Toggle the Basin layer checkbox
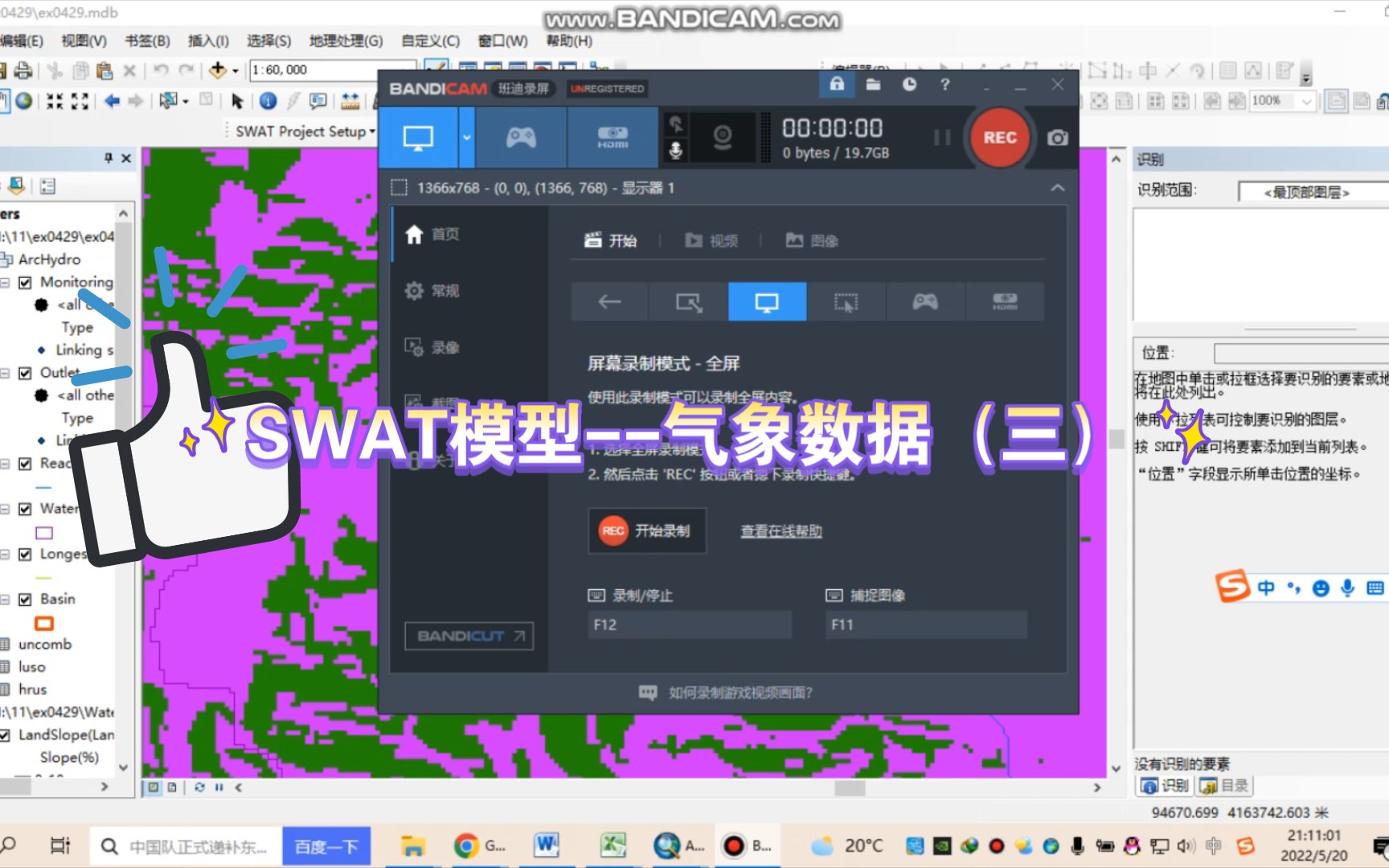The width and height of the screenshot is (1389, 868). click(25, 600)
